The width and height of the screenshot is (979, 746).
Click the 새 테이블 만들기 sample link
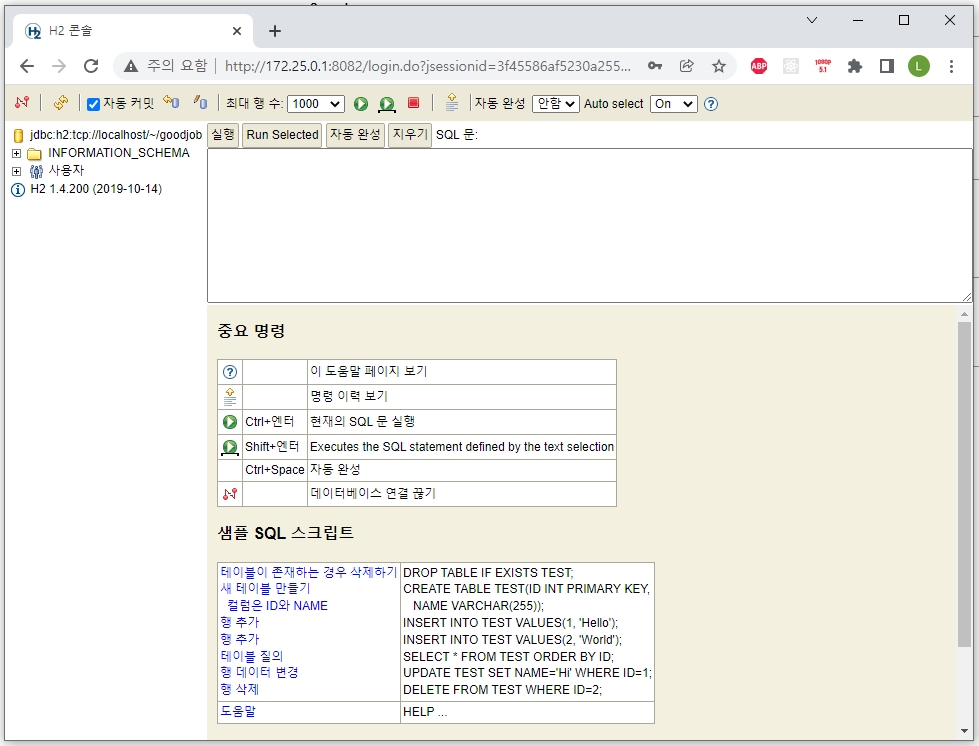[267, 588]
